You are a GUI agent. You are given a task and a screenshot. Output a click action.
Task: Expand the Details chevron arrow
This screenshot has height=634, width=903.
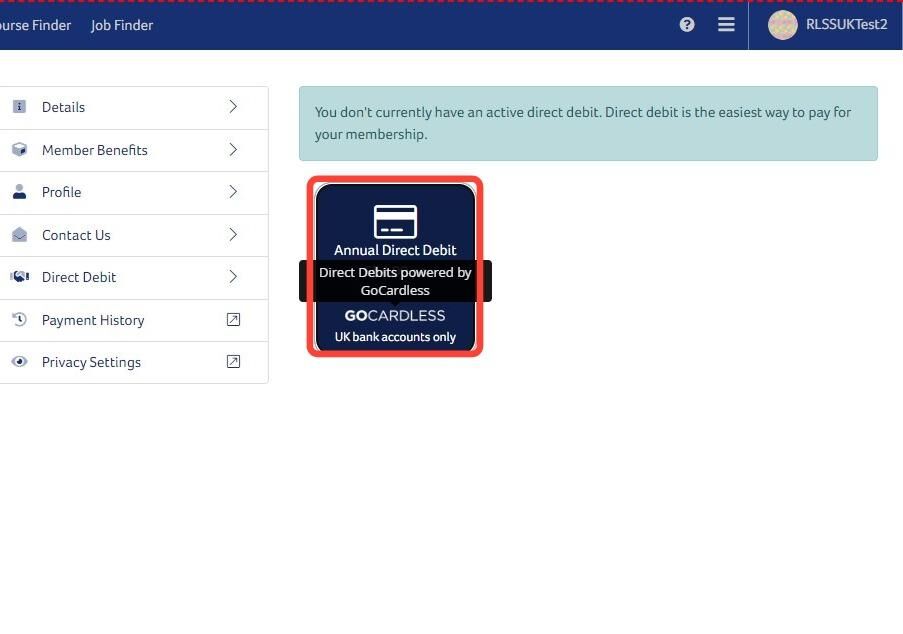(x=233, y=107)
